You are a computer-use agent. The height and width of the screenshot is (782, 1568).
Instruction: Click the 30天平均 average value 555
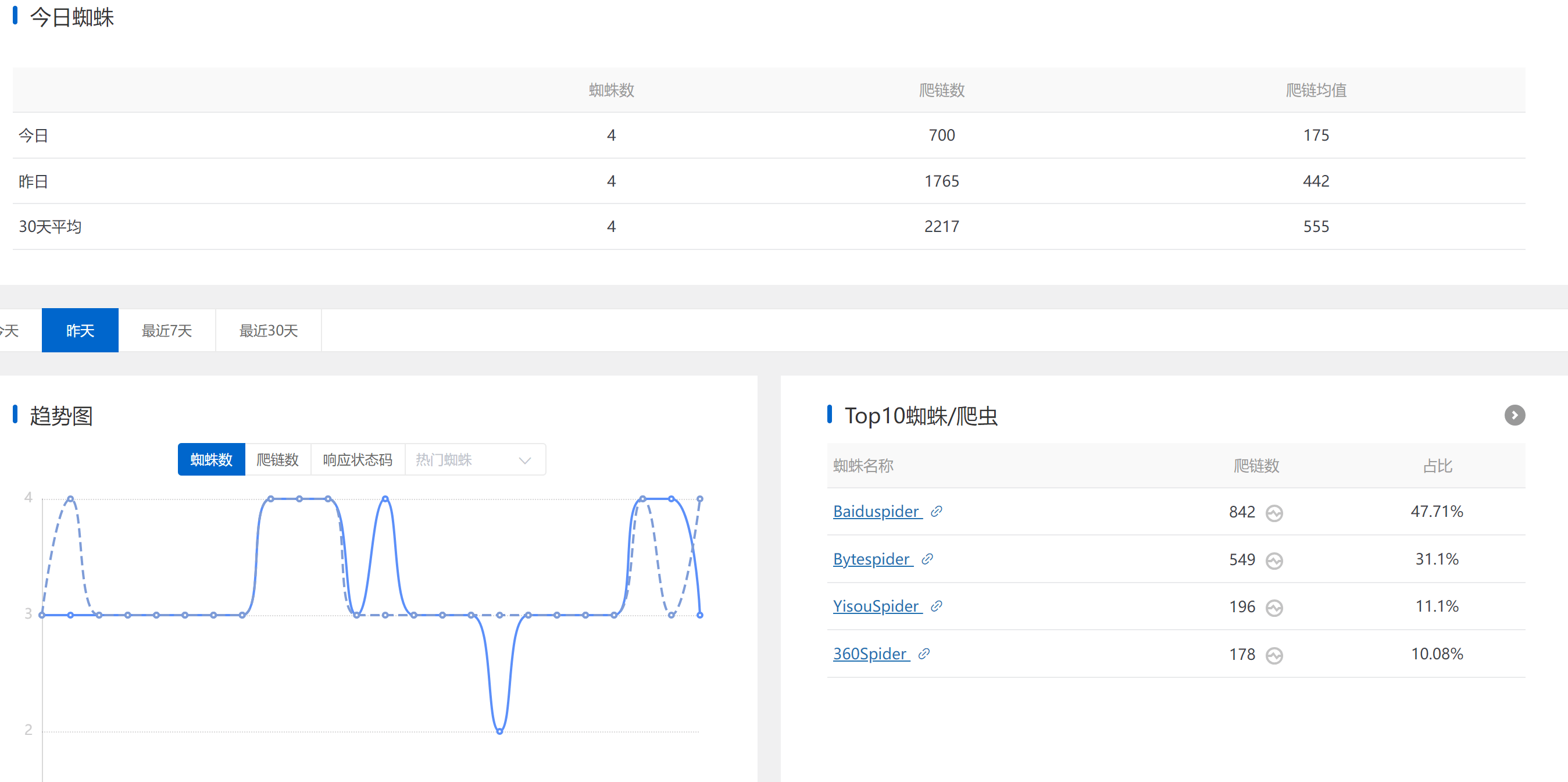click(1316, 226)
